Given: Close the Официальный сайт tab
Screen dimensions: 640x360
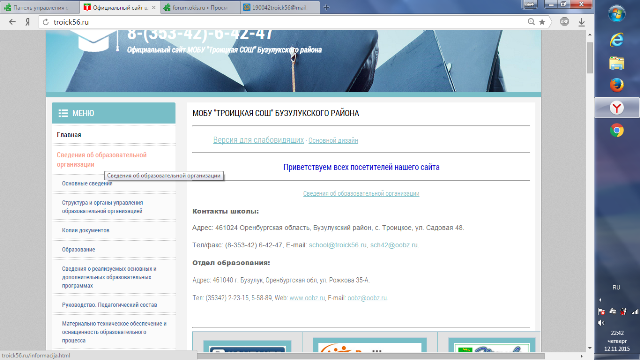Looking at the screenshot, I should point(153,7).
